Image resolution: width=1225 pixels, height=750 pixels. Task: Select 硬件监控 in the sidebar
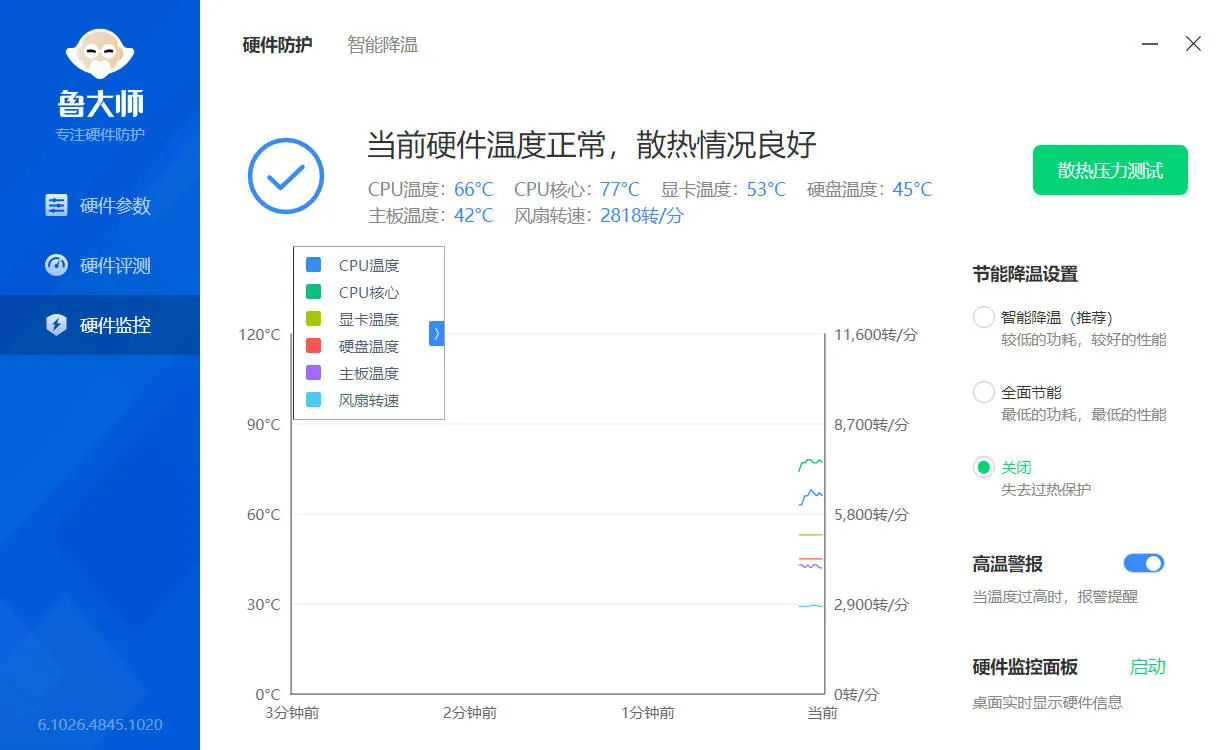click(100, 325)
